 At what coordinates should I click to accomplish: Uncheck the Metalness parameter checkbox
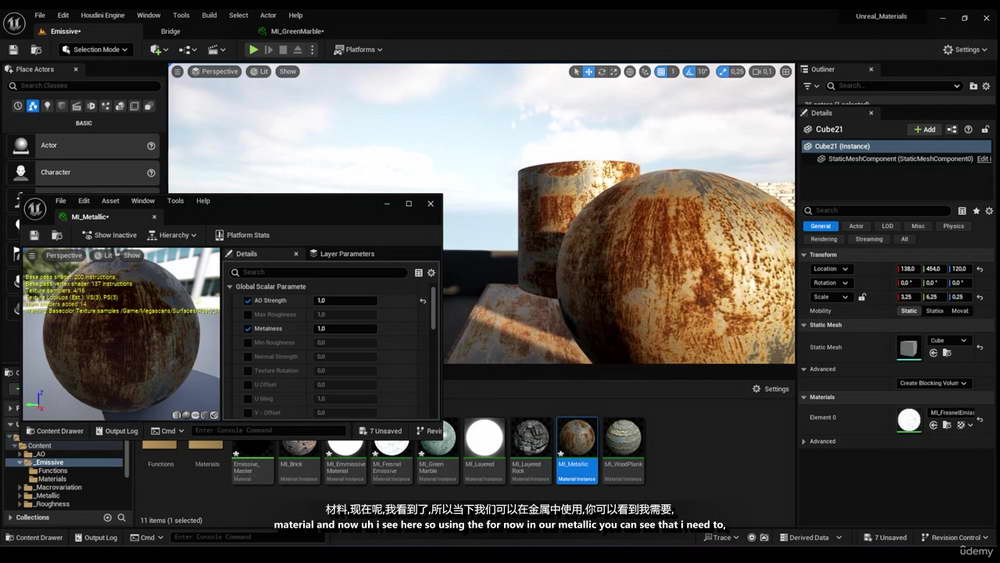pyautogui.click(x=248, y=328)
